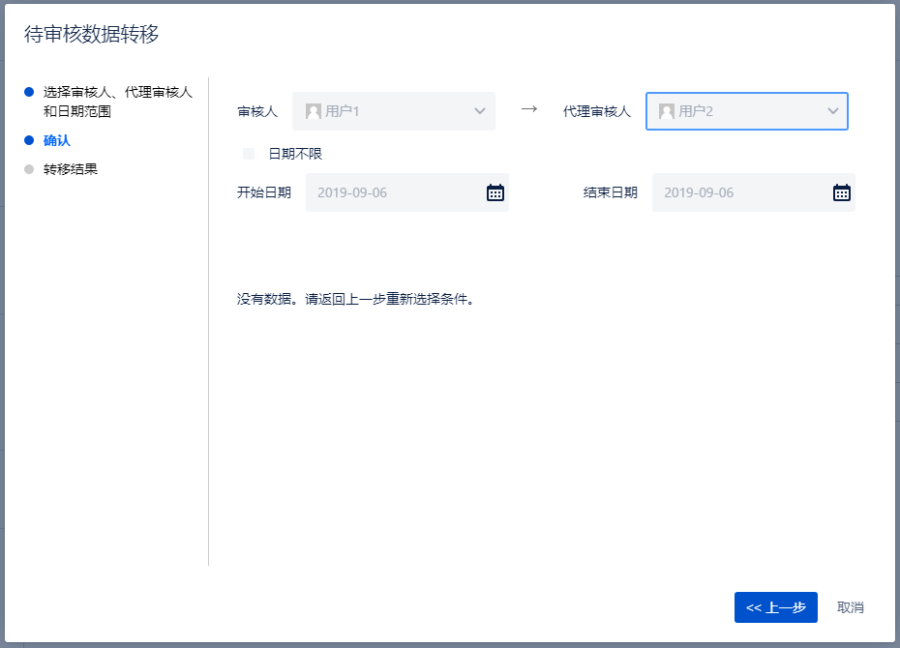This screenshot has width=900, height=648.
Task: Open the 开始日期 calendar picker icon
Action: tap(495, 193)
